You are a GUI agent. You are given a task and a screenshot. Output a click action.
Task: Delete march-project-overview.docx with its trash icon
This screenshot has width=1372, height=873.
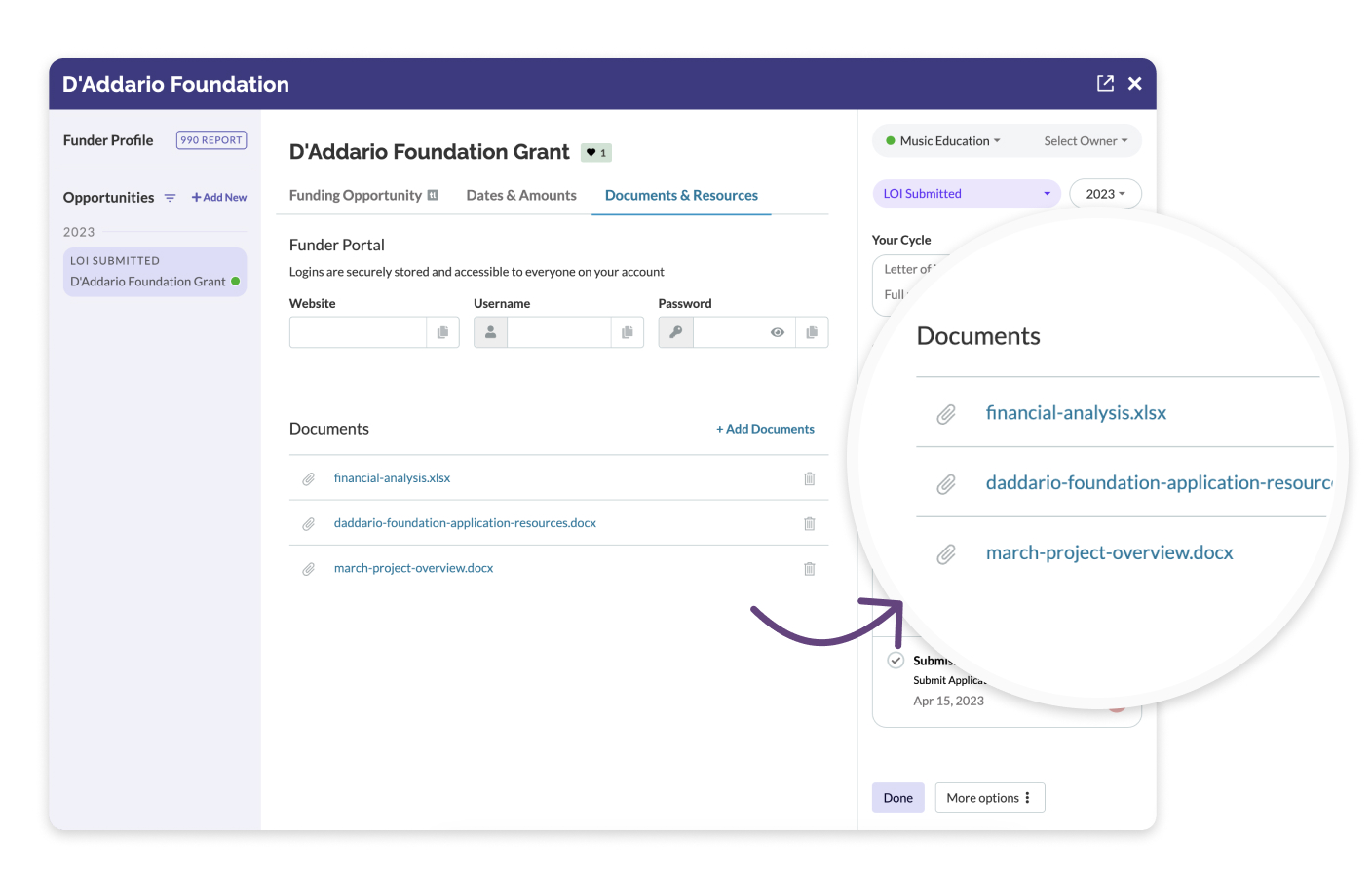(809, 568)
